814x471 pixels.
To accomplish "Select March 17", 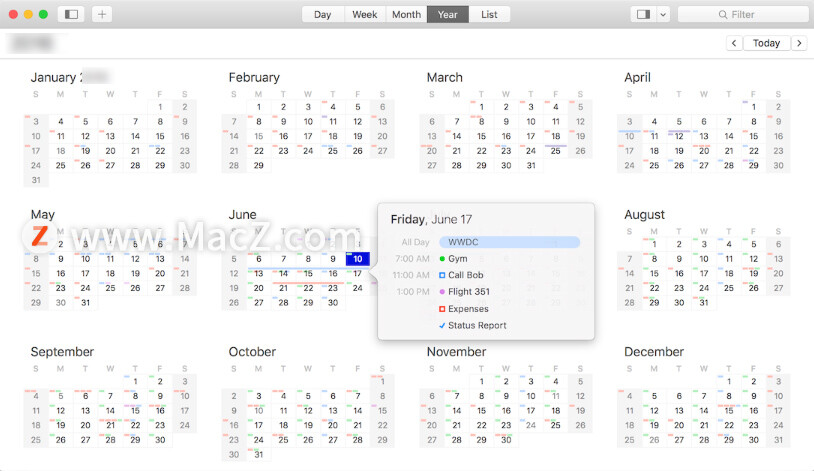I will coord(531,136).
